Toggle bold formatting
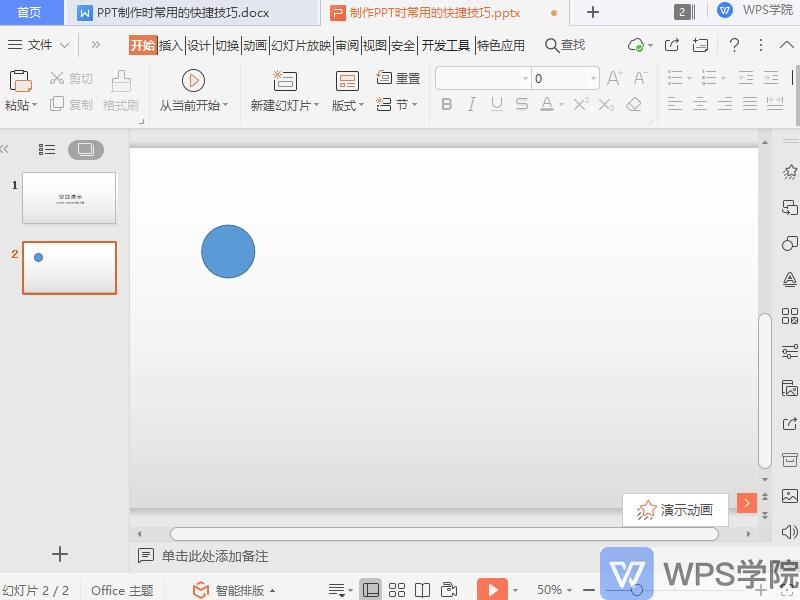 point(447,103)
